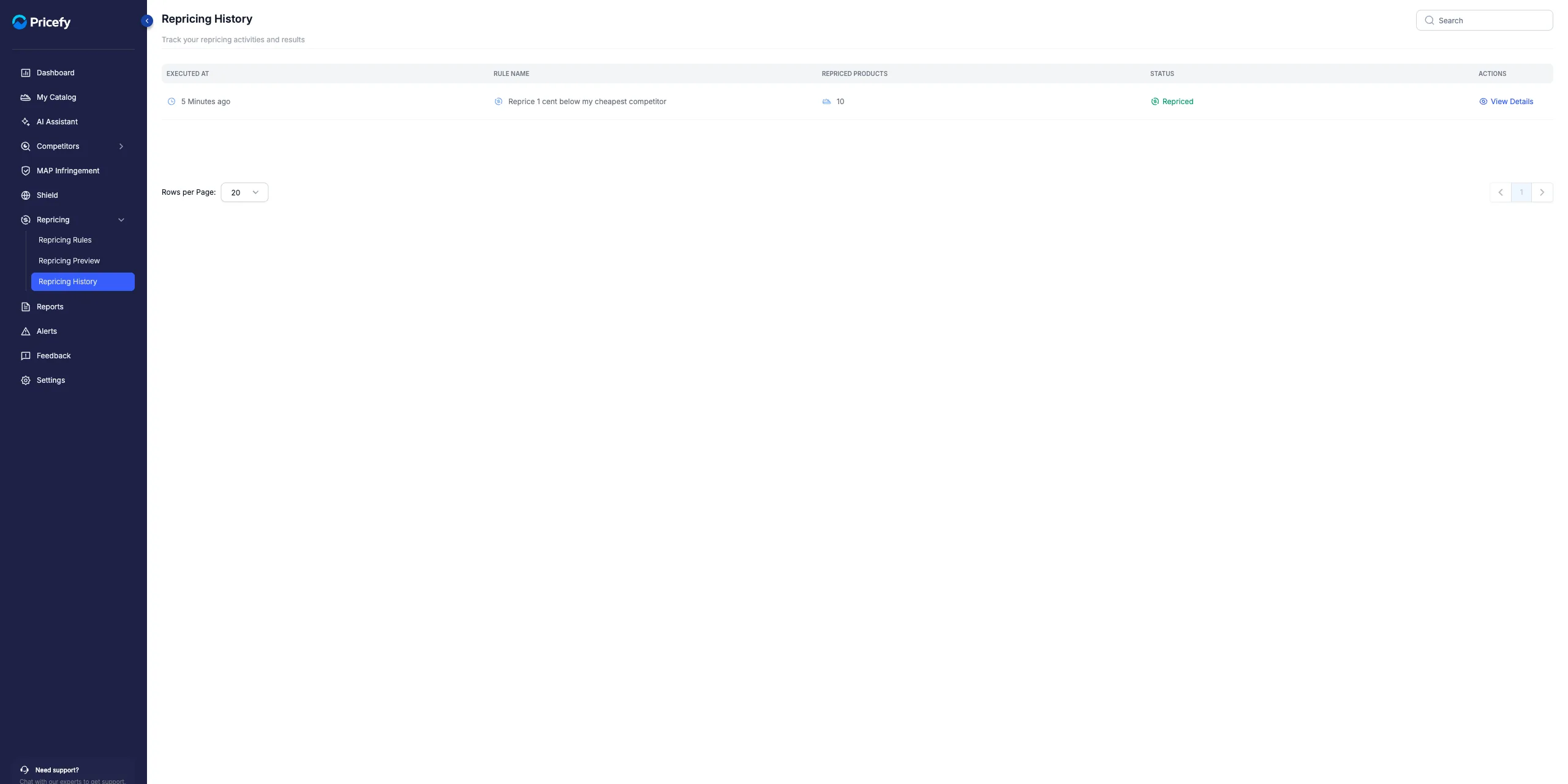Screen dimensions: 1568x784
Task: Open the Reports section
Action: (x=73, y=307)
